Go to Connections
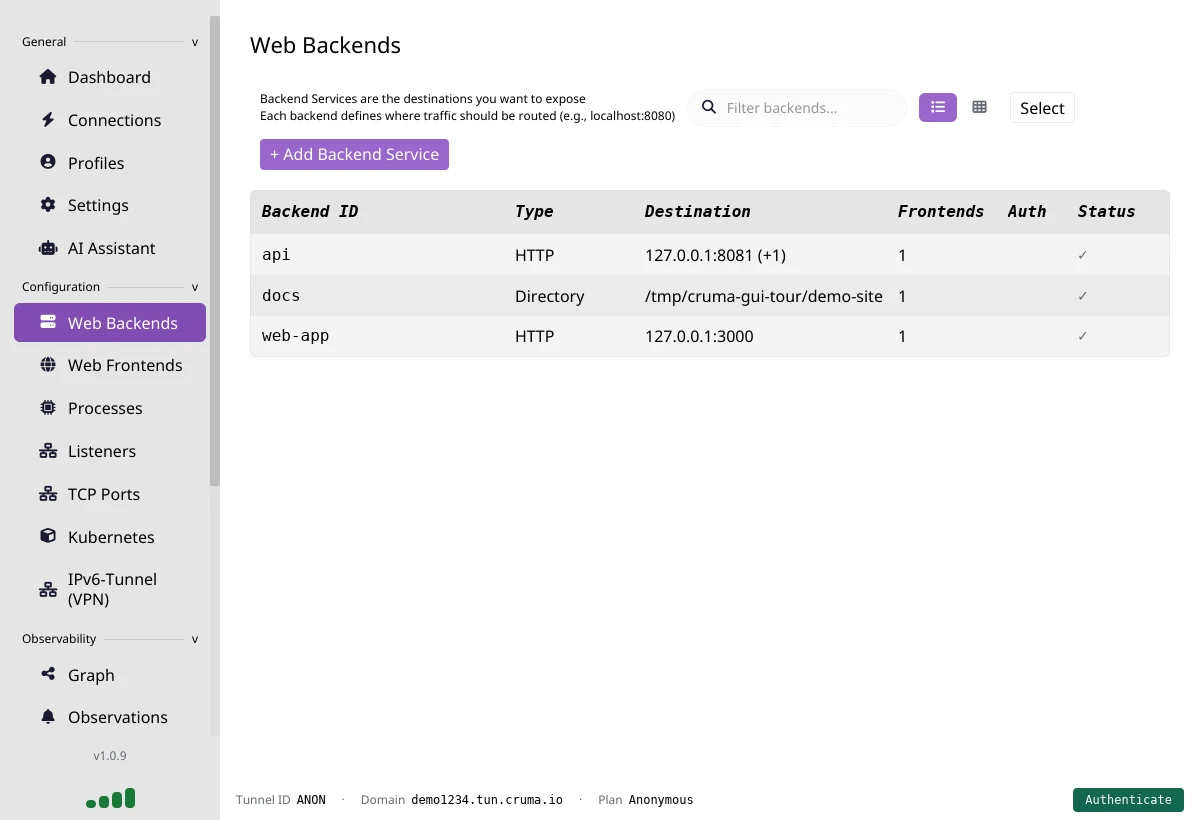This screenshot has width=1200, height=820. point(110,120)
